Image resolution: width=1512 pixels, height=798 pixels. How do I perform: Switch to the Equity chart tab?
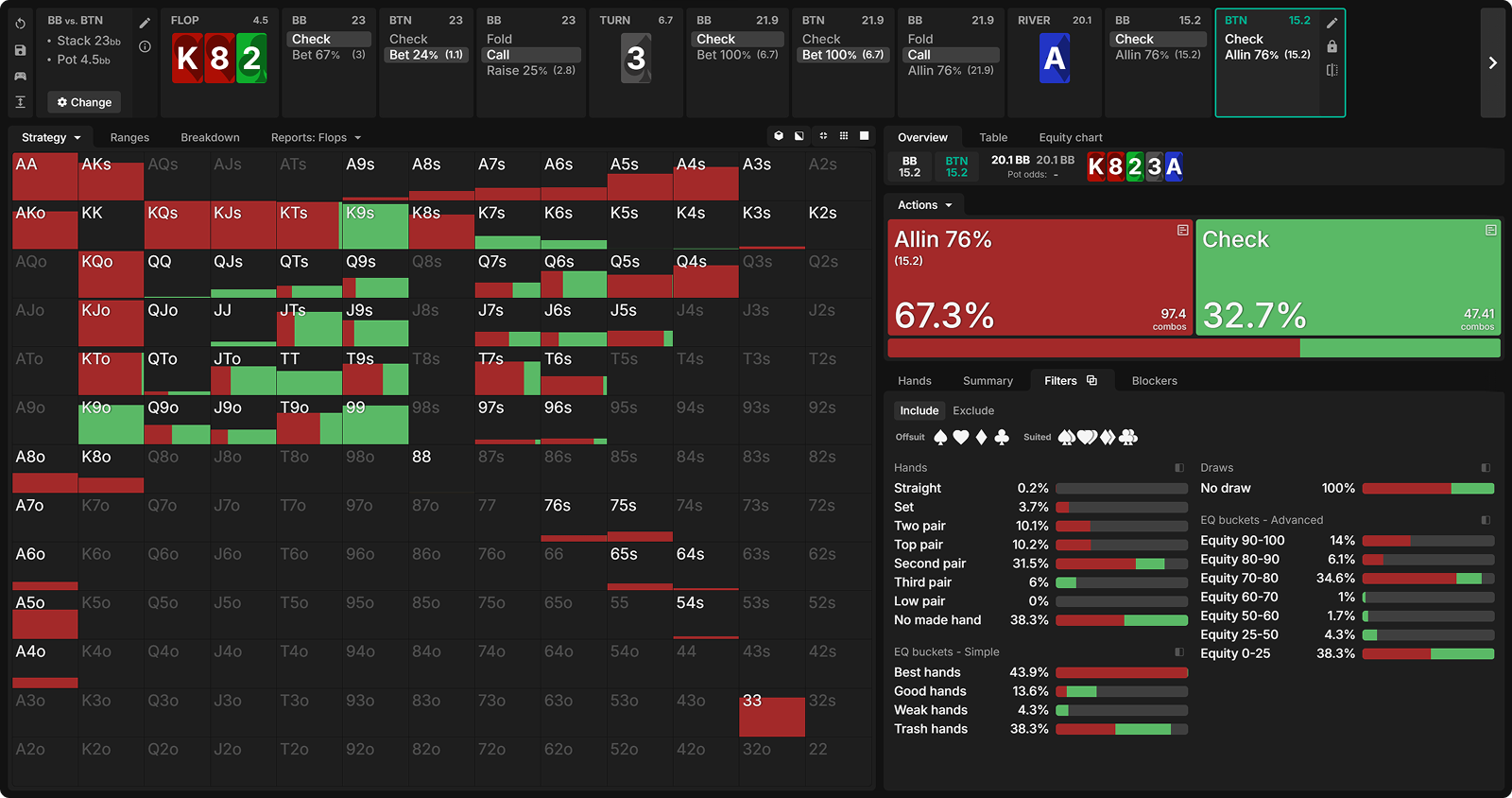[1070, 137]
